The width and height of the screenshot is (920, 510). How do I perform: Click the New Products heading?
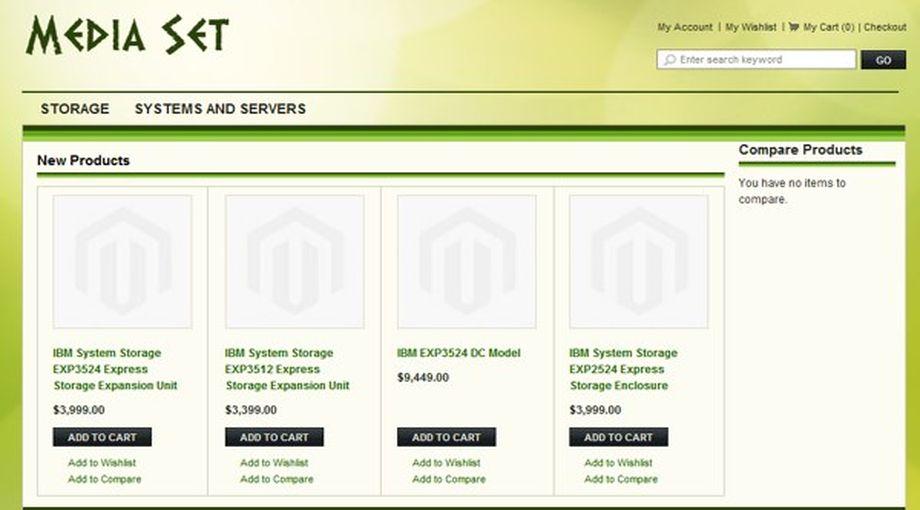pyautogui.click(x=83, y=160)
